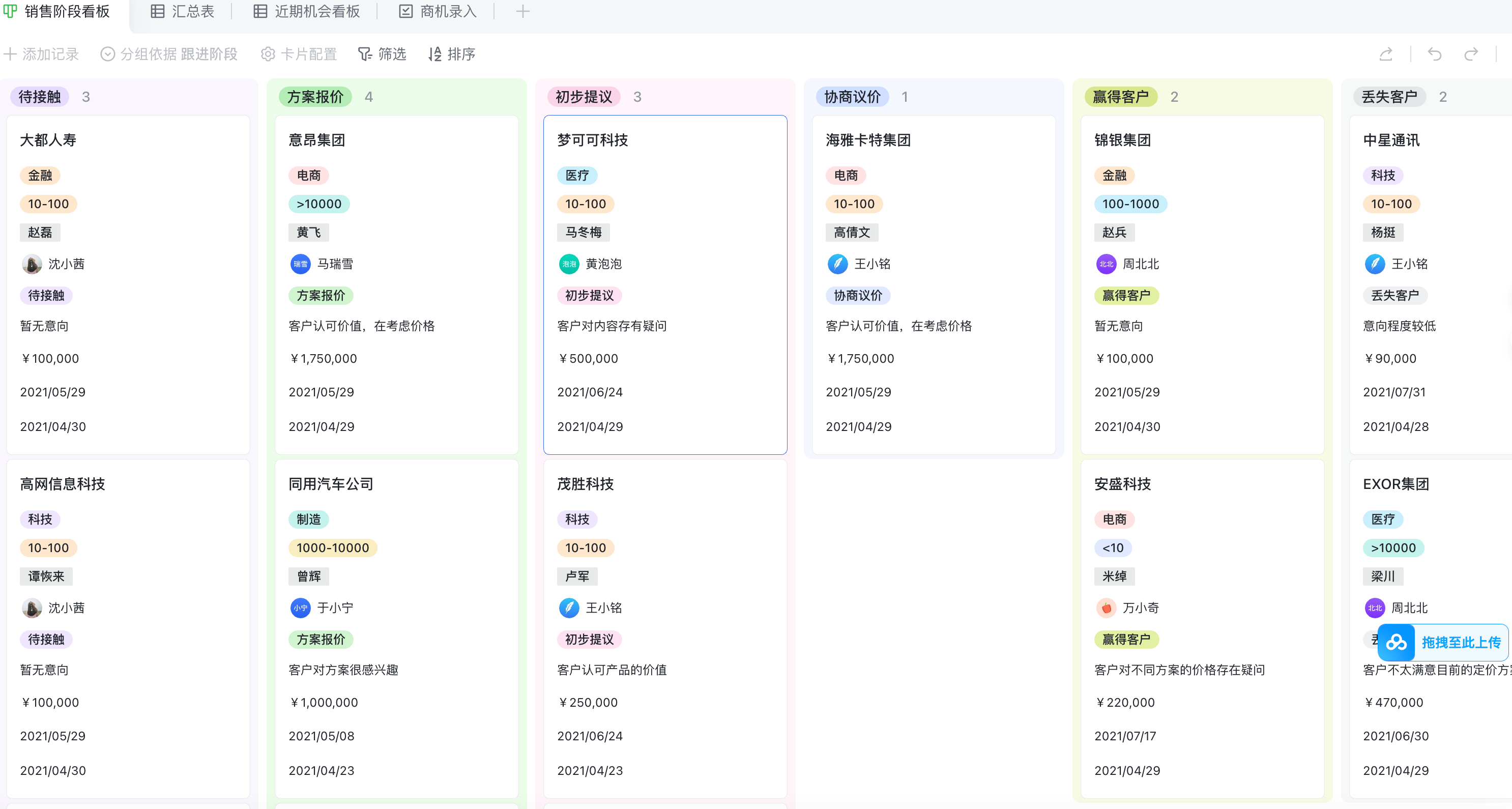Click the 拖拽至此上传 cloud upload icon
Viewport: 1512px width, 809px height.
pyautogui.click(x=1397, y=642)
